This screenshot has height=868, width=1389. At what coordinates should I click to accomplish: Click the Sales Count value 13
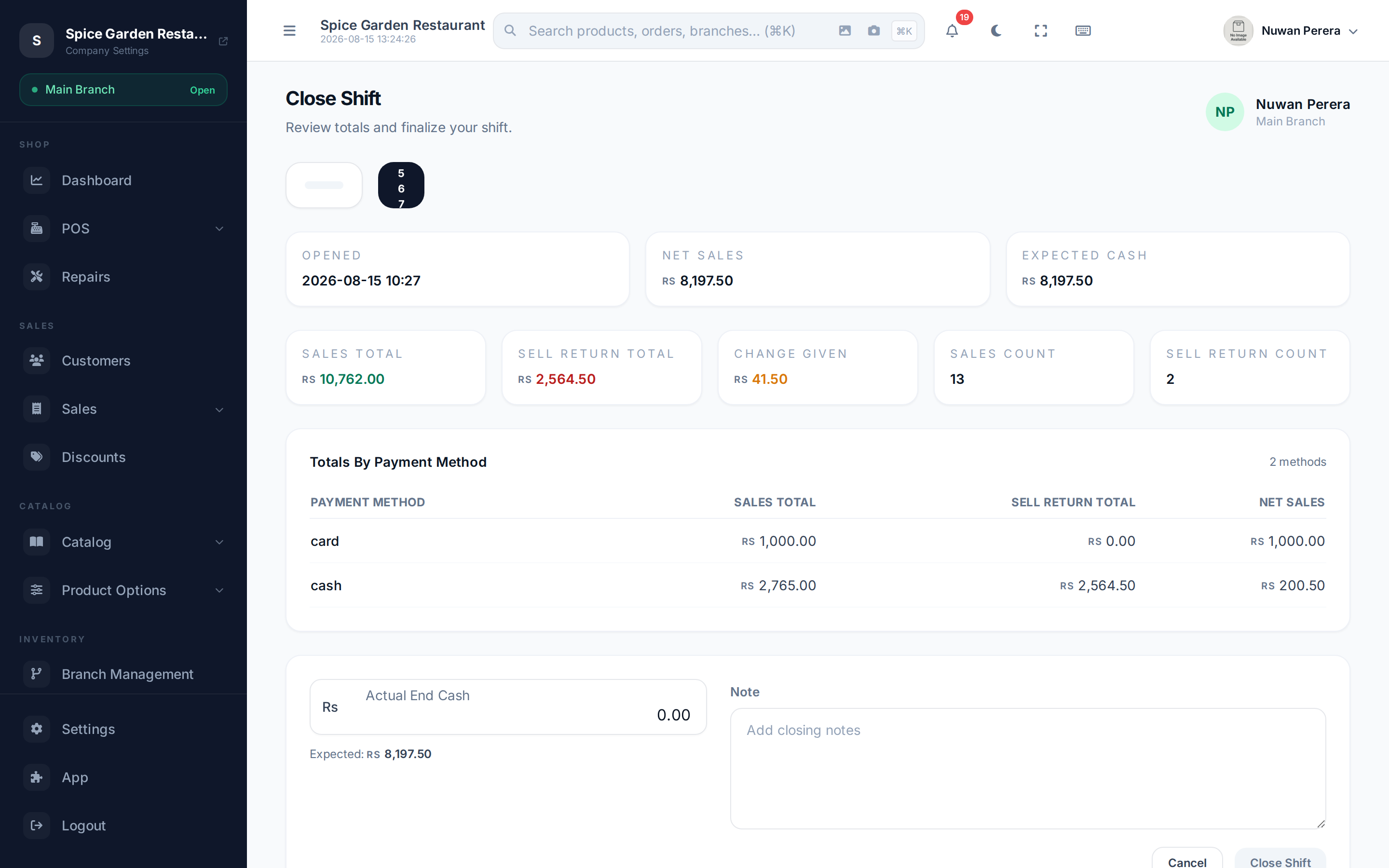(x=957, y=379)
